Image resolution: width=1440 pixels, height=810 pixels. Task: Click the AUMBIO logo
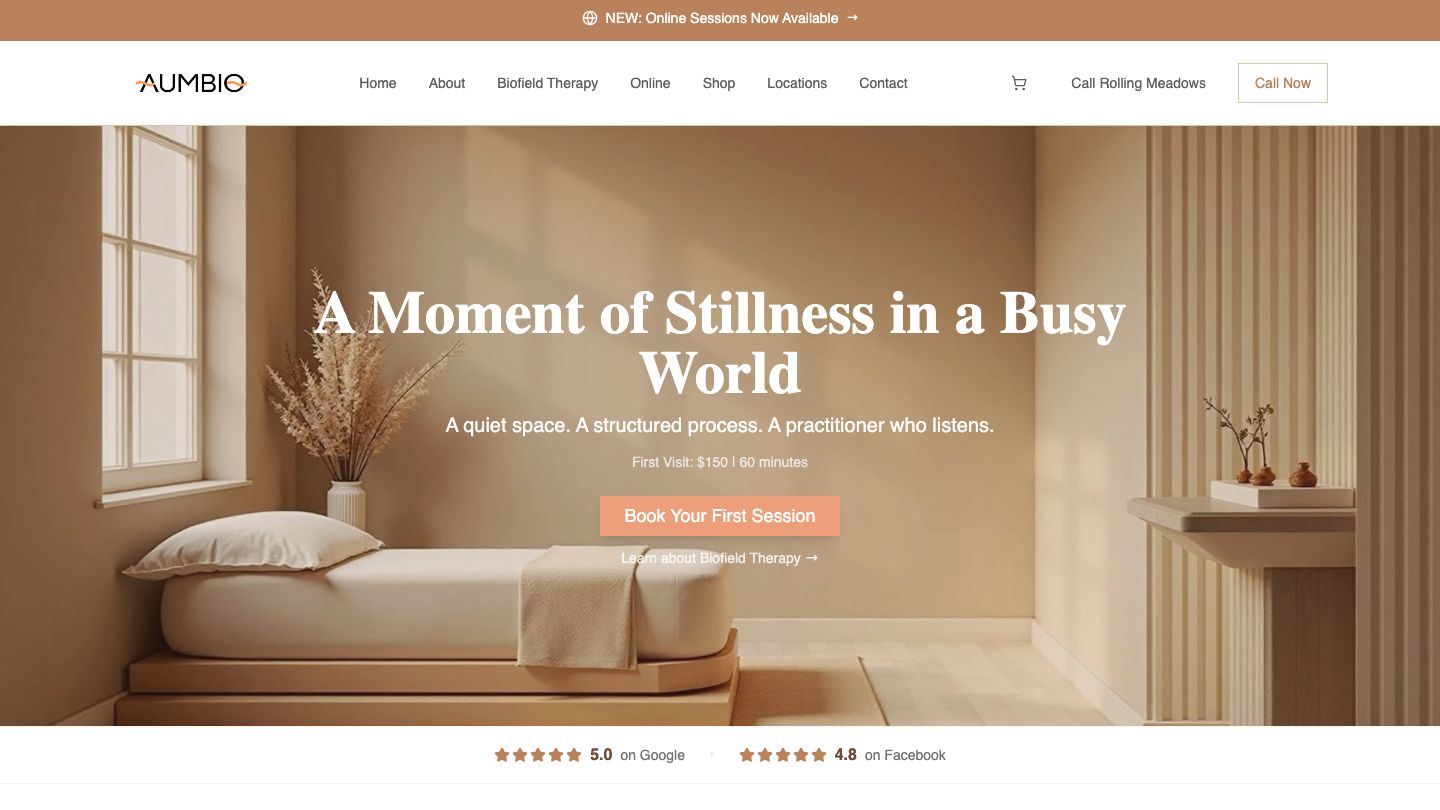pos(191,83)
